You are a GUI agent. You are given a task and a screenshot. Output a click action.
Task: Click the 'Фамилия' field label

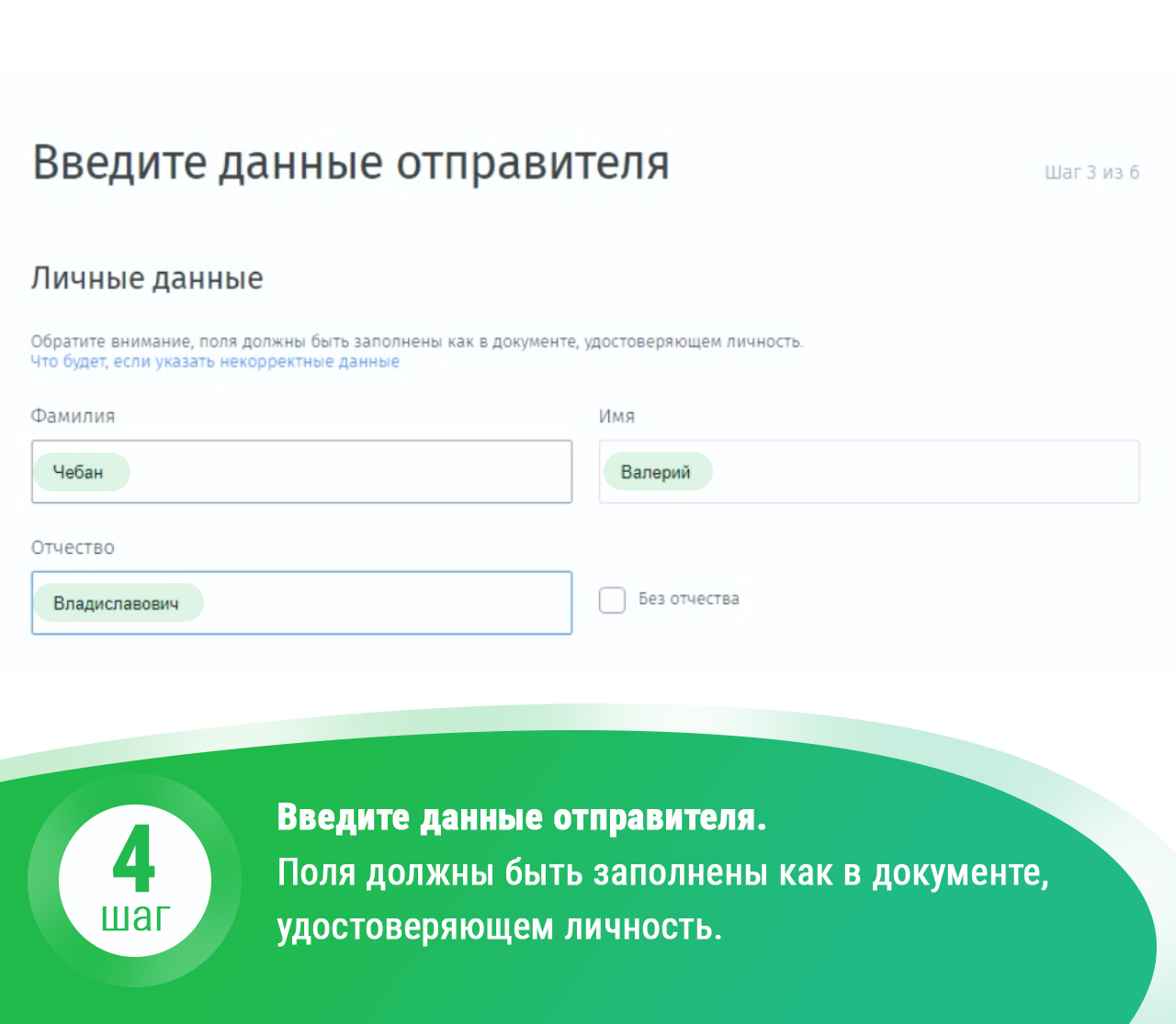coord(73,416)
